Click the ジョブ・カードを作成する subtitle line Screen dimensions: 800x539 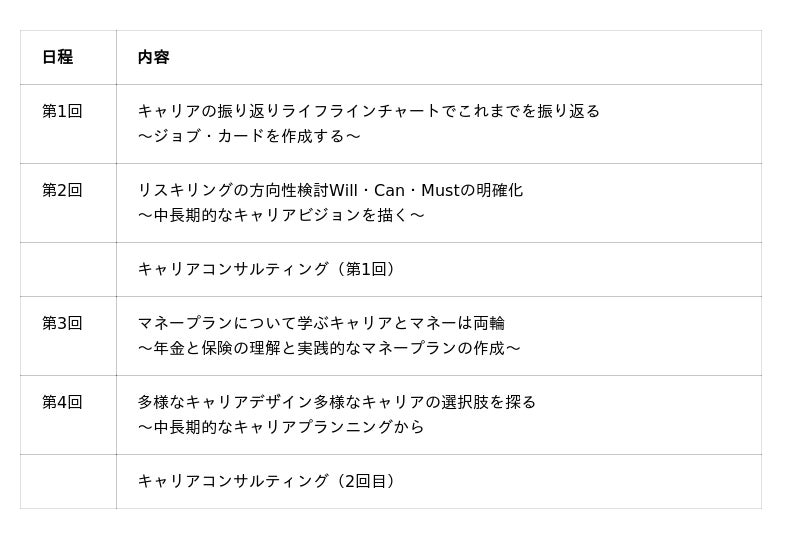coord(249,136)
